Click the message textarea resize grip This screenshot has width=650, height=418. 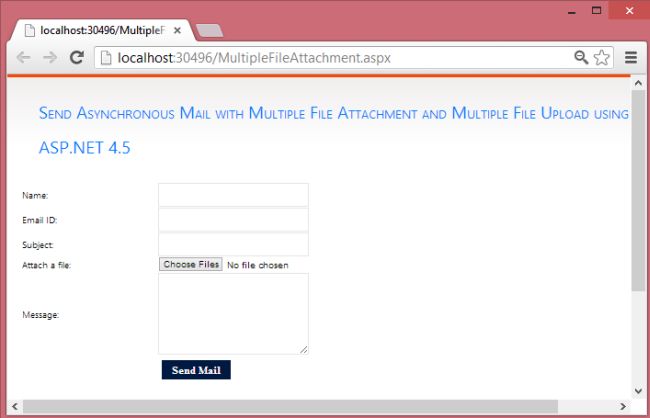click(x=304, y=350)
